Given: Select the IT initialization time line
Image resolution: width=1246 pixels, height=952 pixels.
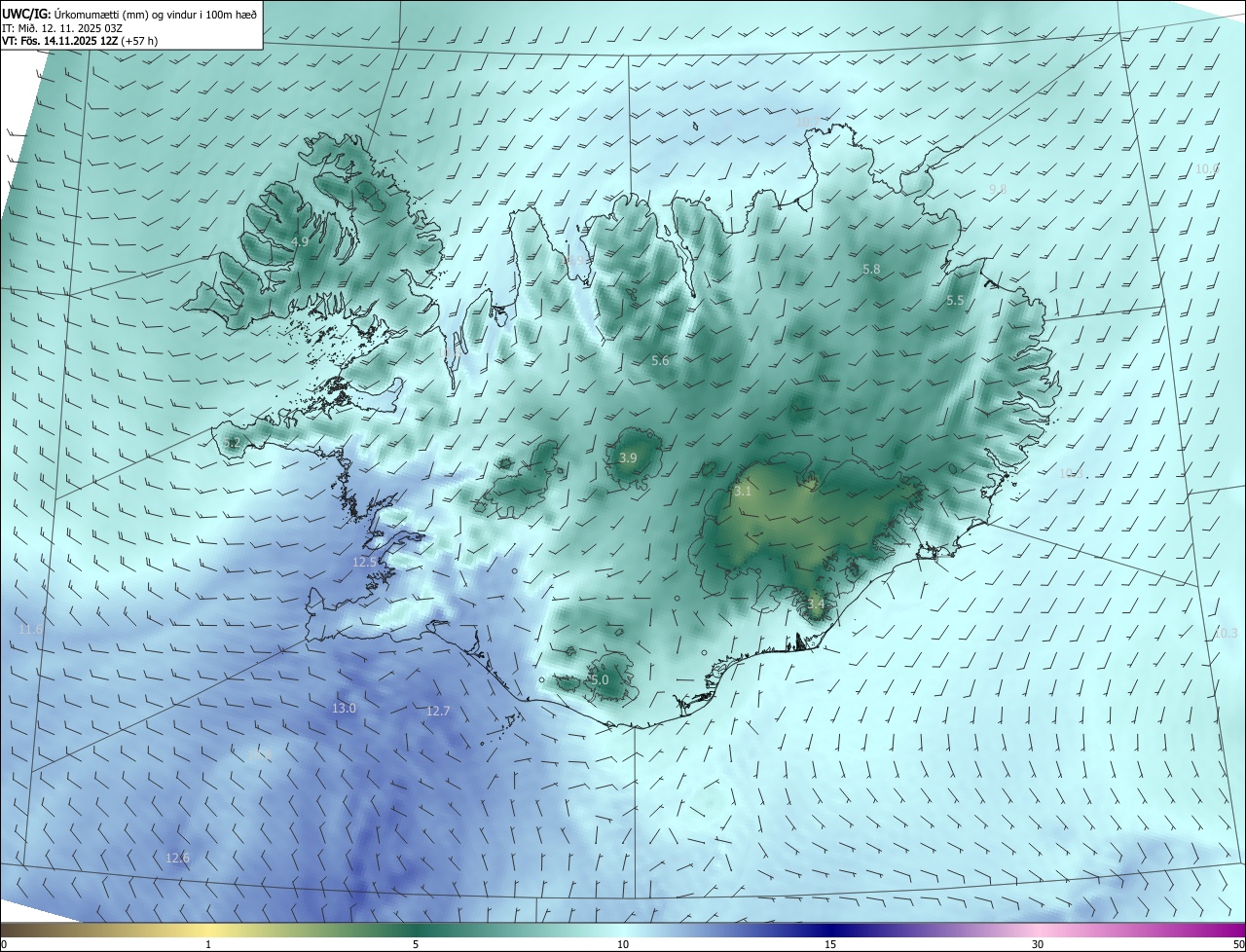Looking at the screenshot, I should click(61, 28).
